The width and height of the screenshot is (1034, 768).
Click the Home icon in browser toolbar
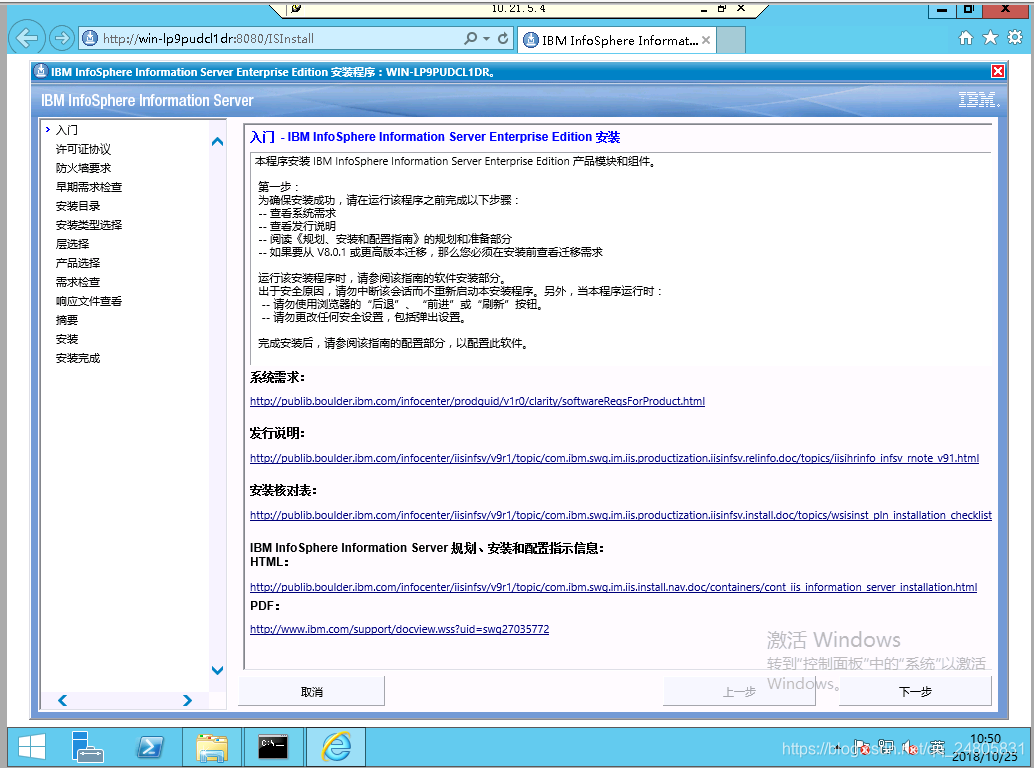pos(965,38)
